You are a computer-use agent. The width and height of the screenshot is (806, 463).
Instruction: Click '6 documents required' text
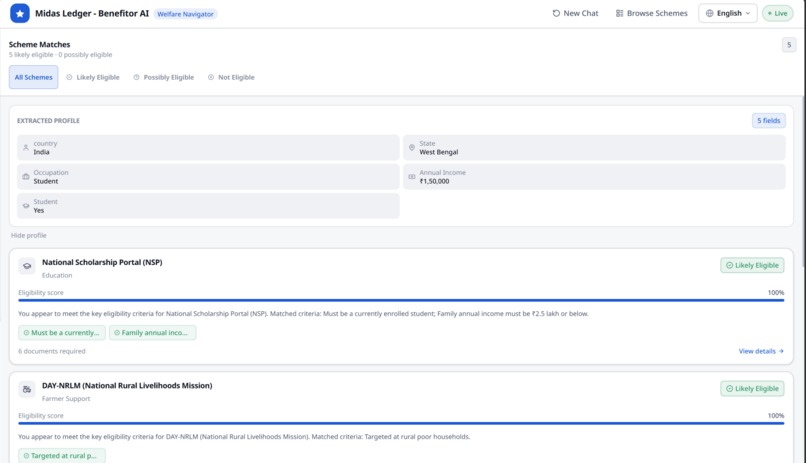click(52, 351)
